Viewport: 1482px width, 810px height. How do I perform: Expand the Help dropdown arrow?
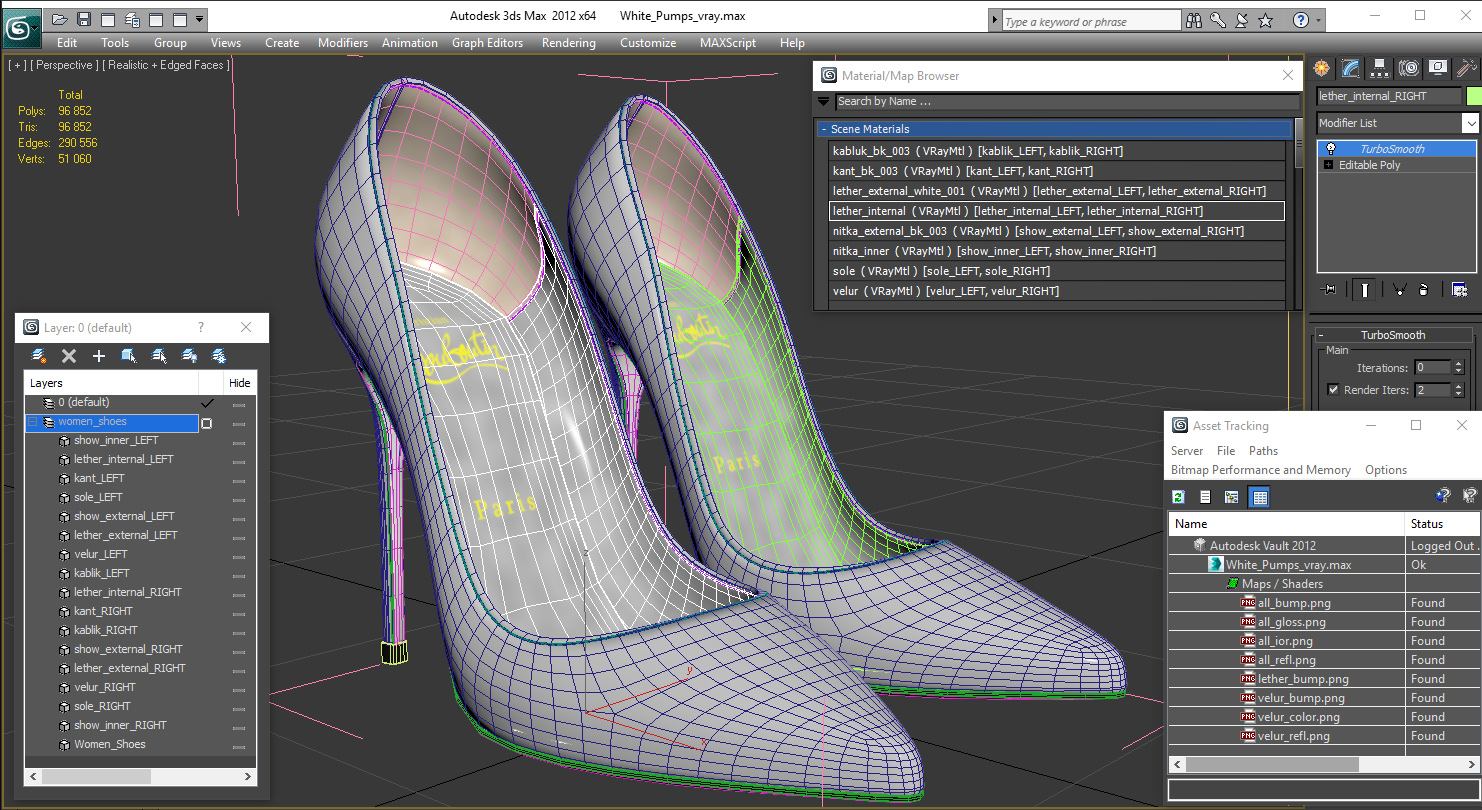1318,20
